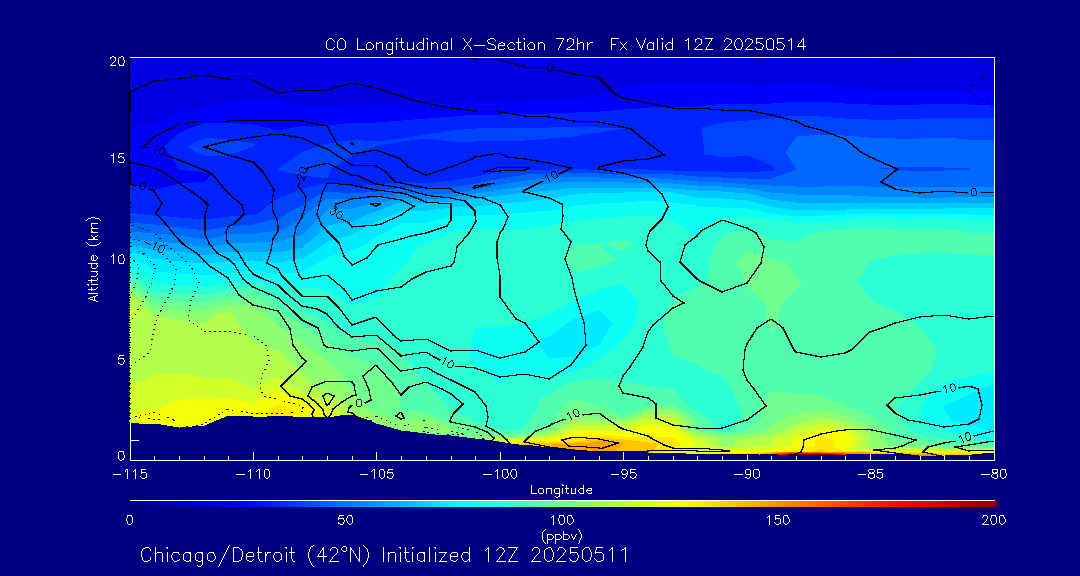Click the color bar label '200'

tap(995, 520)
